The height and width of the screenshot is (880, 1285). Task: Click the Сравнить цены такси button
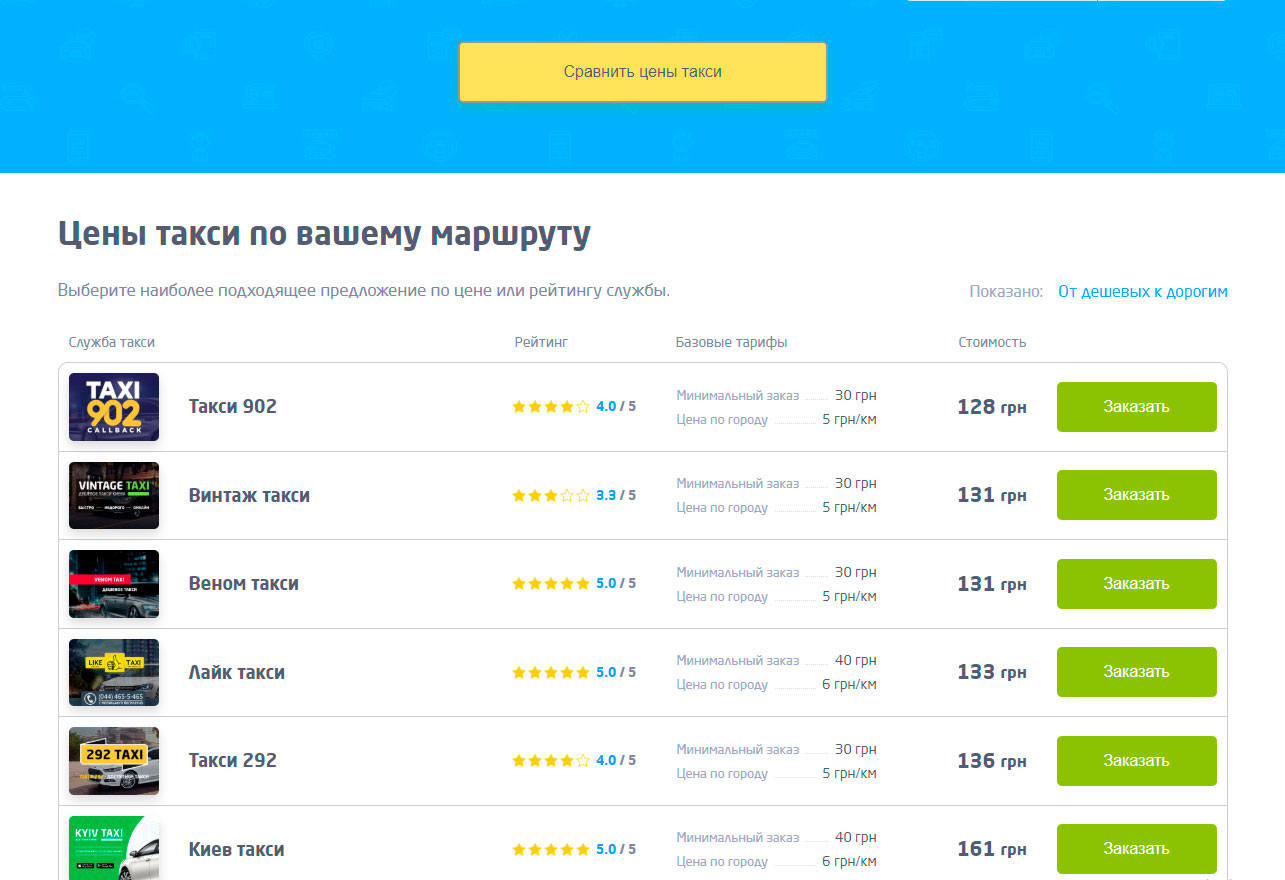(x=642, y=72)
